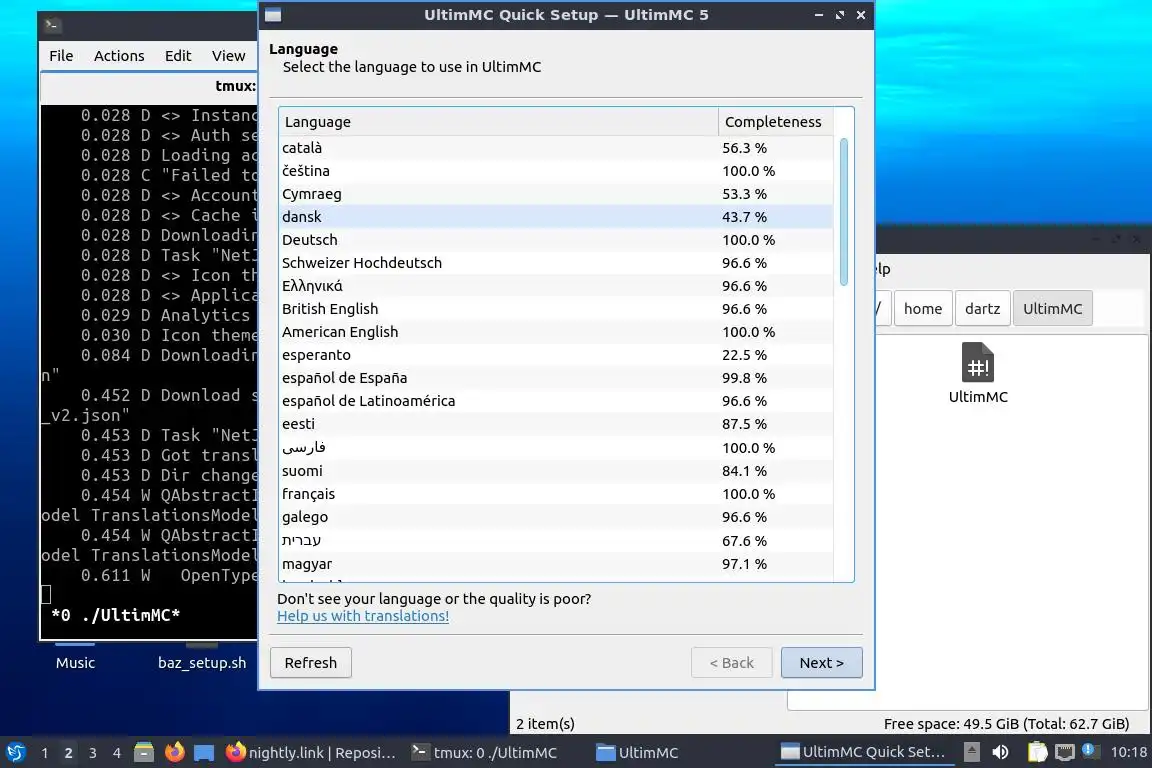Select Deutsch language row
The image size is (1152, 768).
point(555,240)
